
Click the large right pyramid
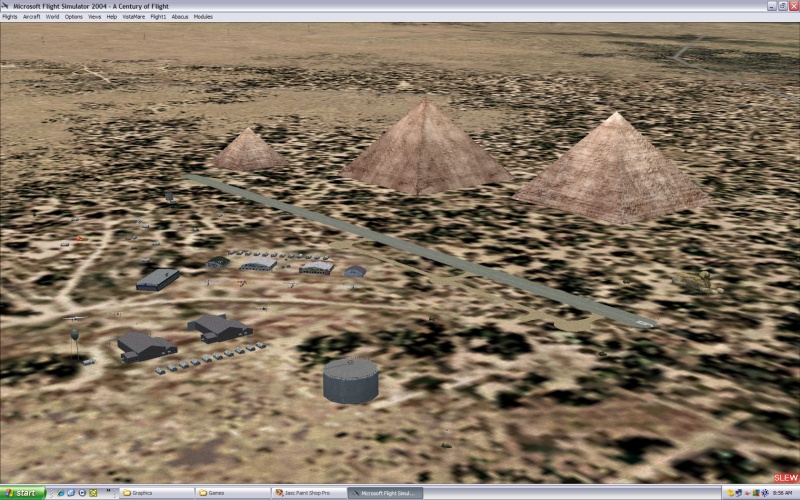pyautogui.click(x=614, y=173)
